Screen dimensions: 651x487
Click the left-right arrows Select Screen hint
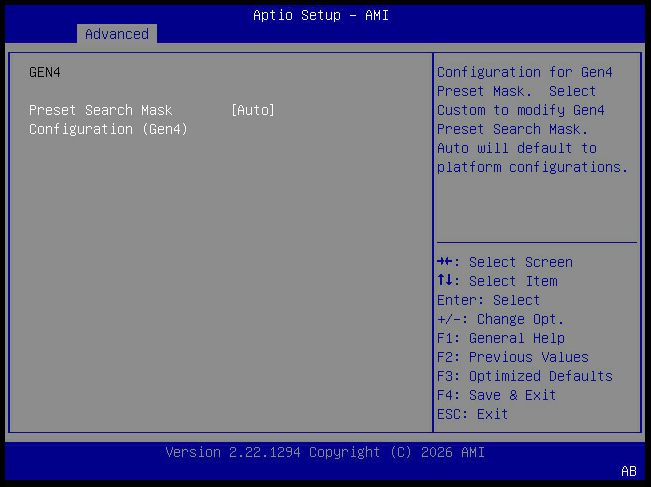click(505, 262)
